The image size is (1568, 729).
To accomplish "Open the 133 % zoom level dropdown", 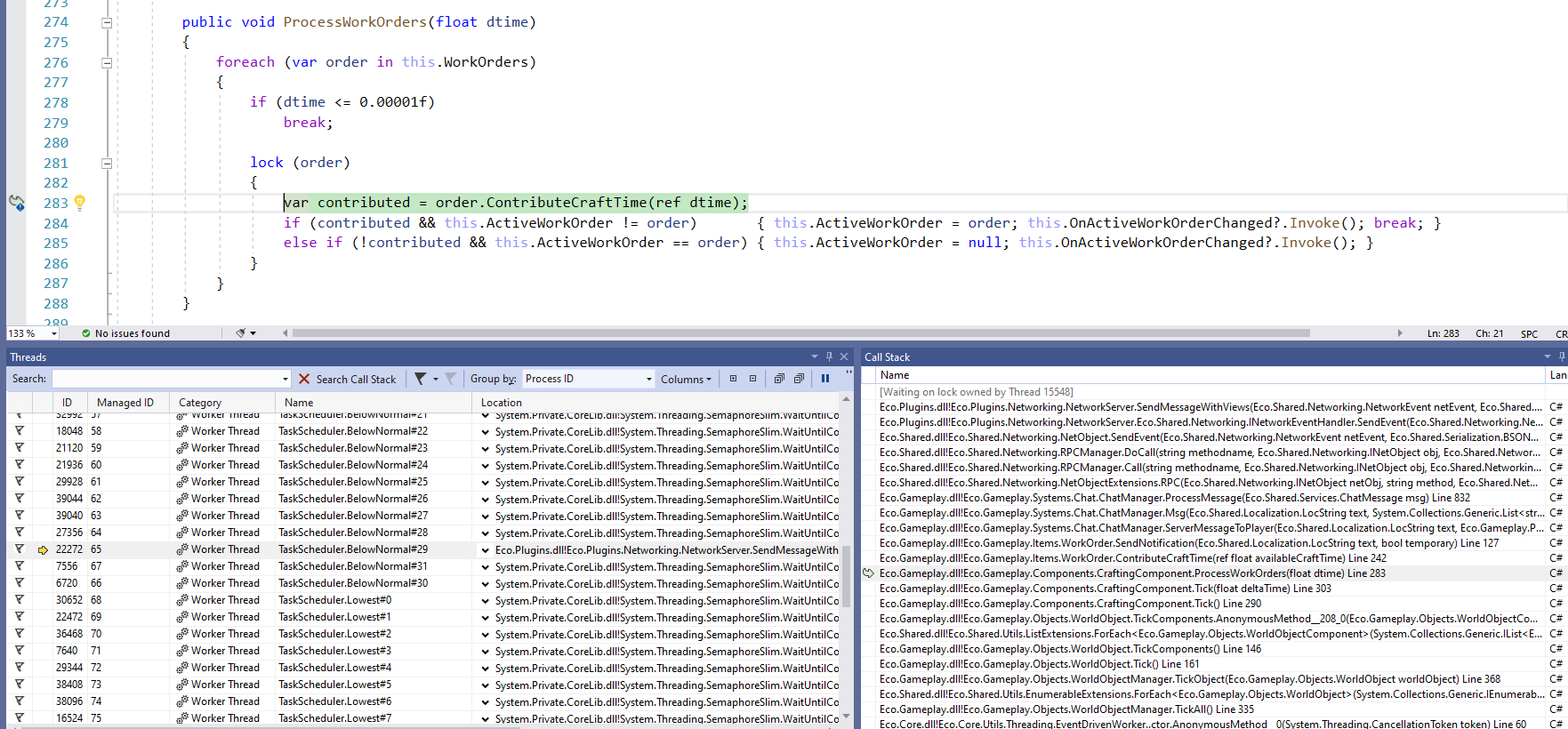I will pyautogui.click(x=54, y=333).
